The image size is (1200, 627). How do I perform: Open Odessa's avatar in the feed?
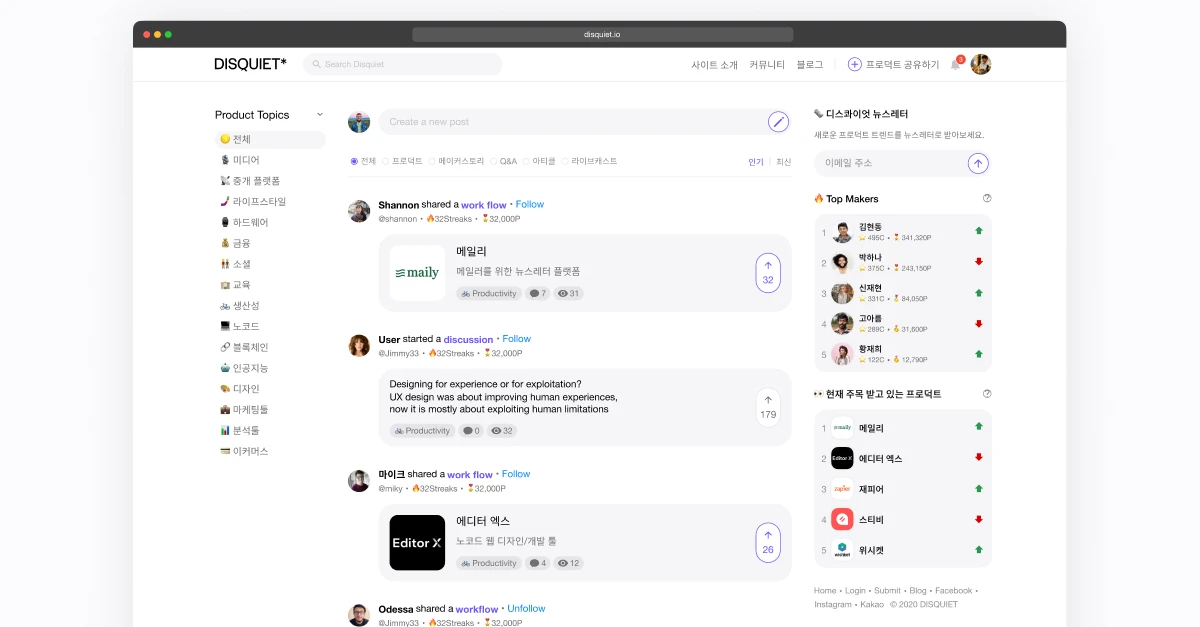pos(359,615)
